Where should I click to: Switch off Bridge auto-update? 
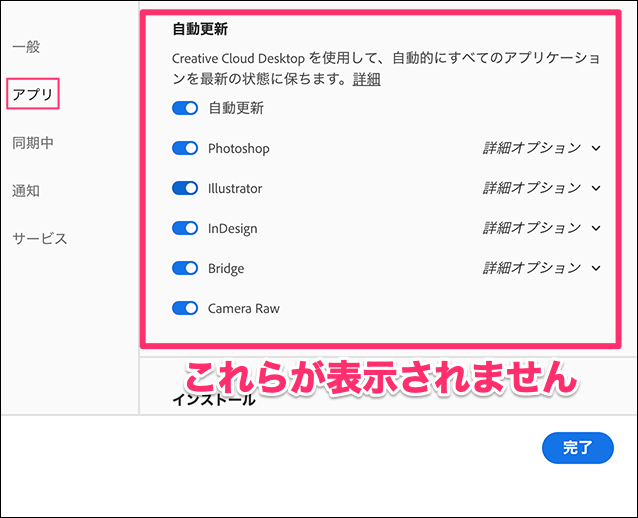tap(185, 268)
